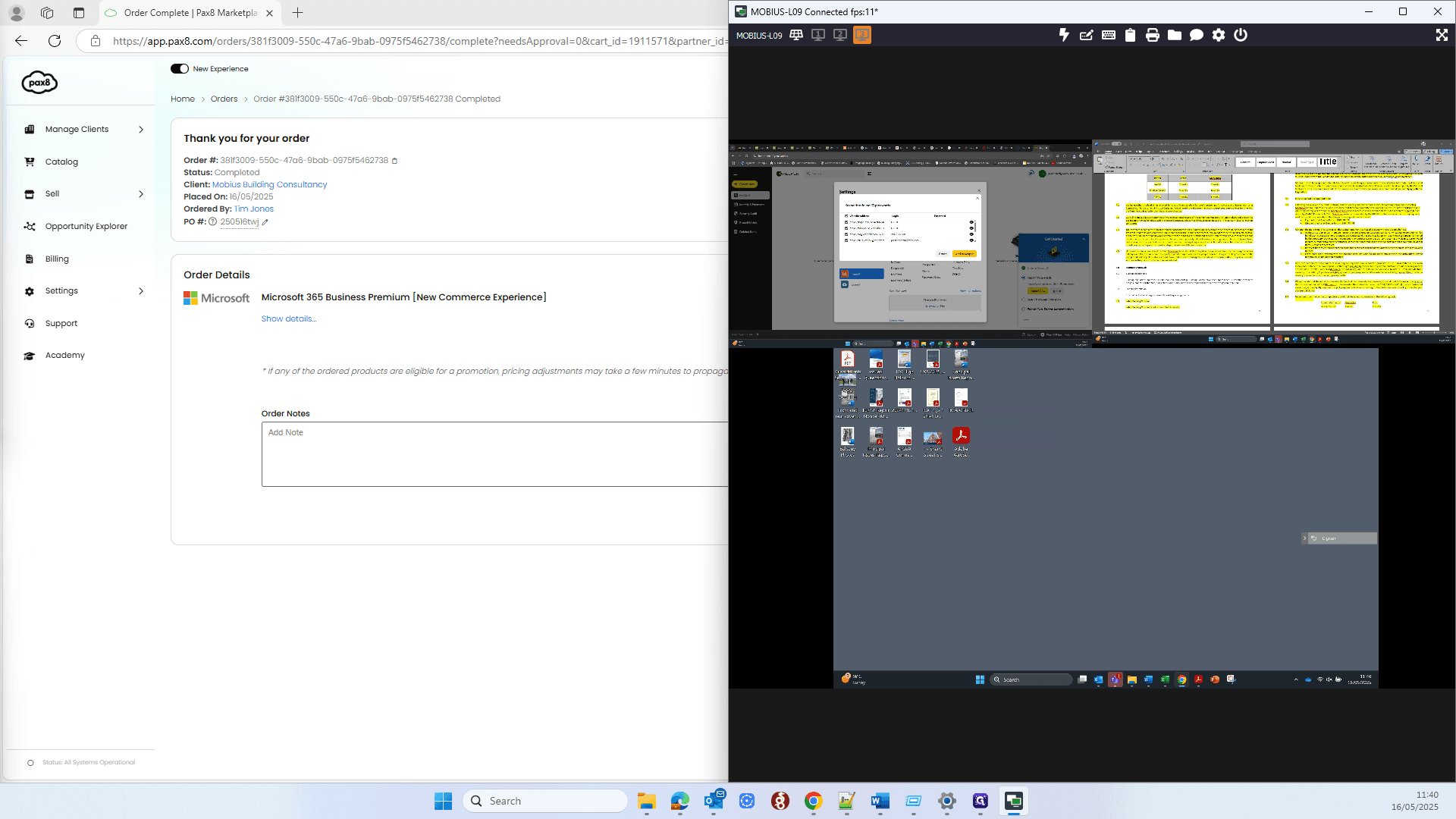This screenshot has width=1456, height=819.
Task: Open a new browser tab
Action: click(x=297, y=13)
